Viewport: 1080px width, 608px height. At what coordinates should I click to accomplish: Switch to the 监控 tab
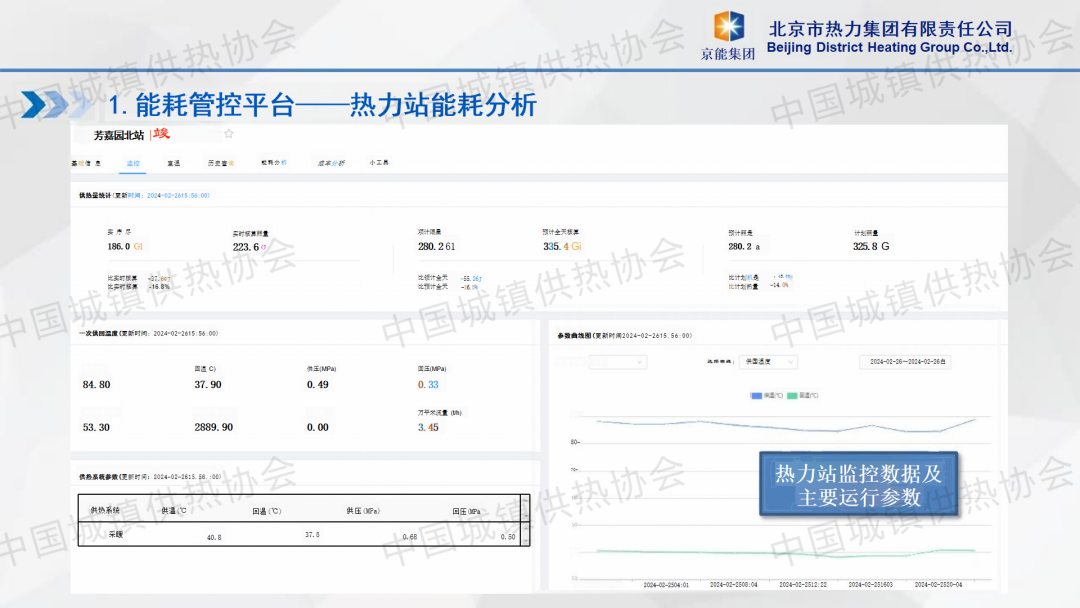pos(134,162)
